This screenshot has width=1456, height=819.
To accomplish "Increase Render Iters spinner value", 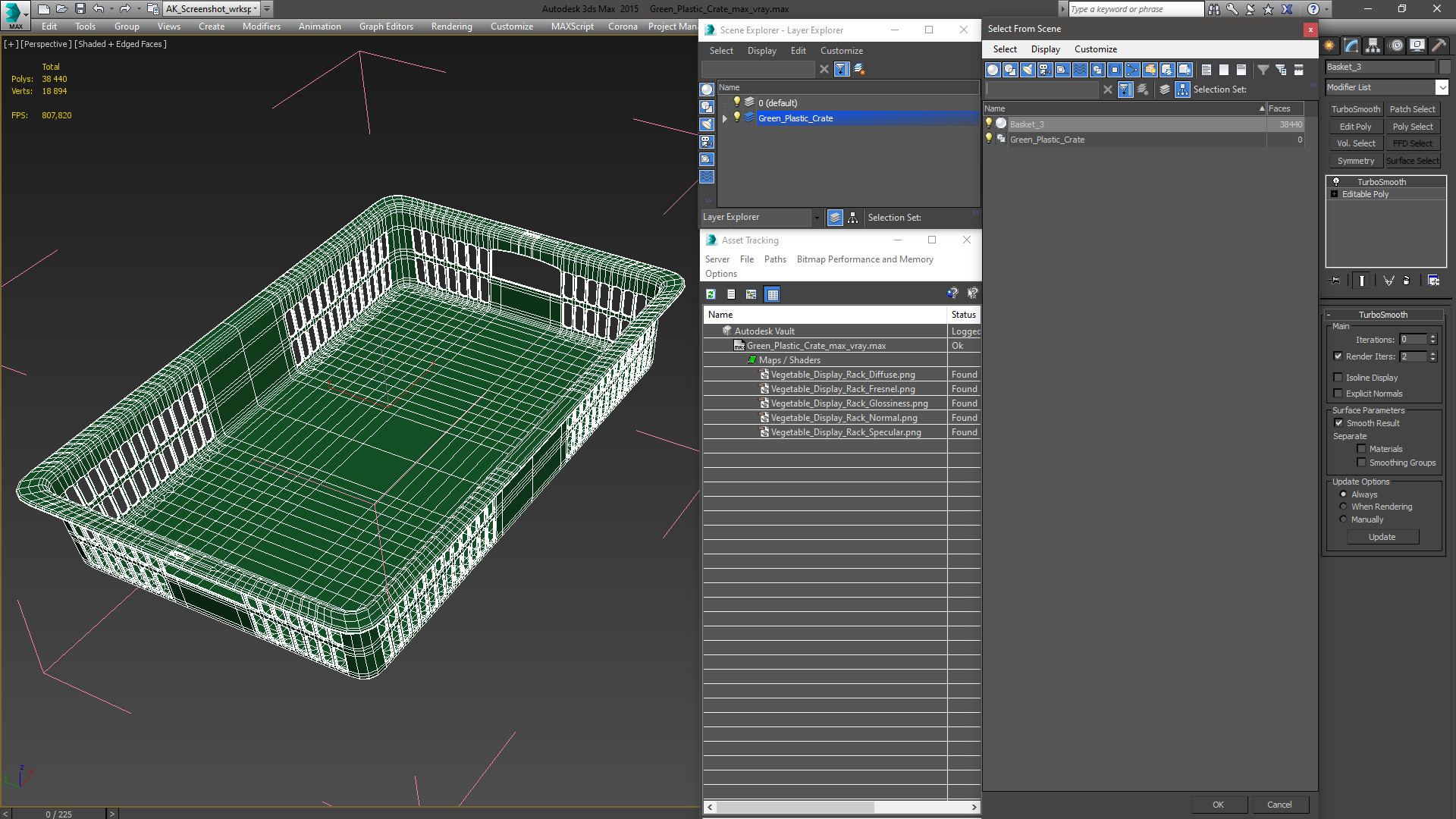I will 1433,353.
